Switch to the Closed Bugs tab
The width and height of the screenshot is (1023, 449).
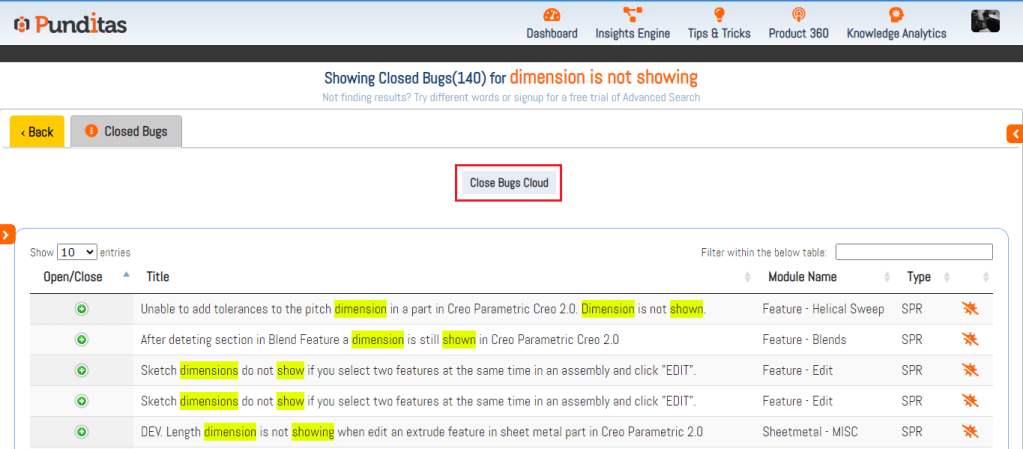126,131
